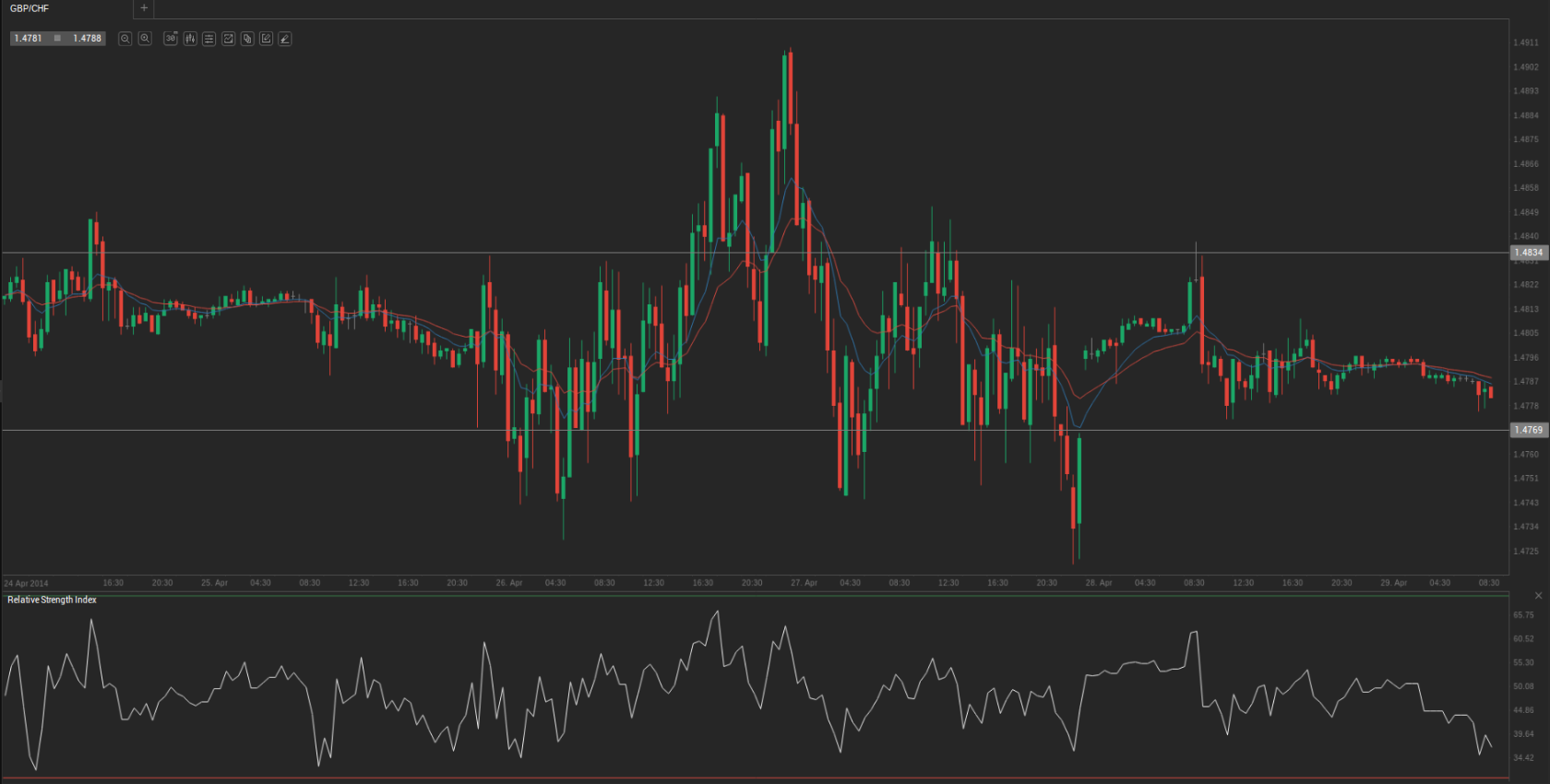Click the 1.4781 sell price
Image resolution: width=1550 pixels, height=784 pixels.
tap(29, 39)
